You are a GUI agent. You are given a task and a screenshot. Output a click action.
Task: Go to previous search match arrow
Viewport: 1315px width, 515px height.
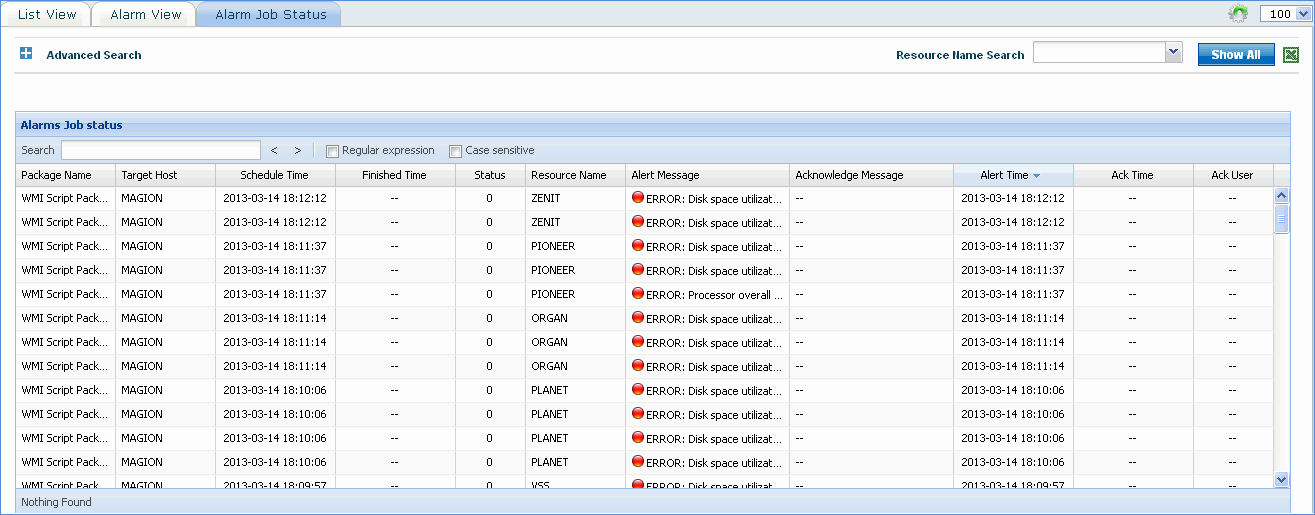(274, 151)
